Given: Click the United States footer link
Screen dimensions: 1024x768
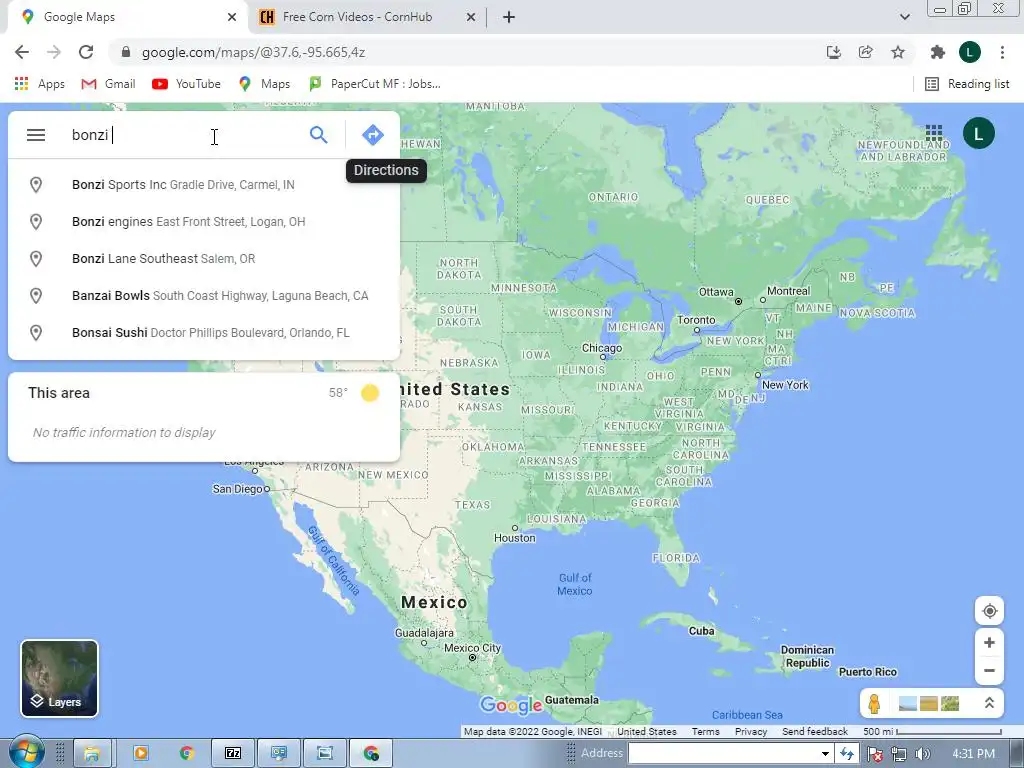Looking at the screenshot, I should tap(647, 731).
